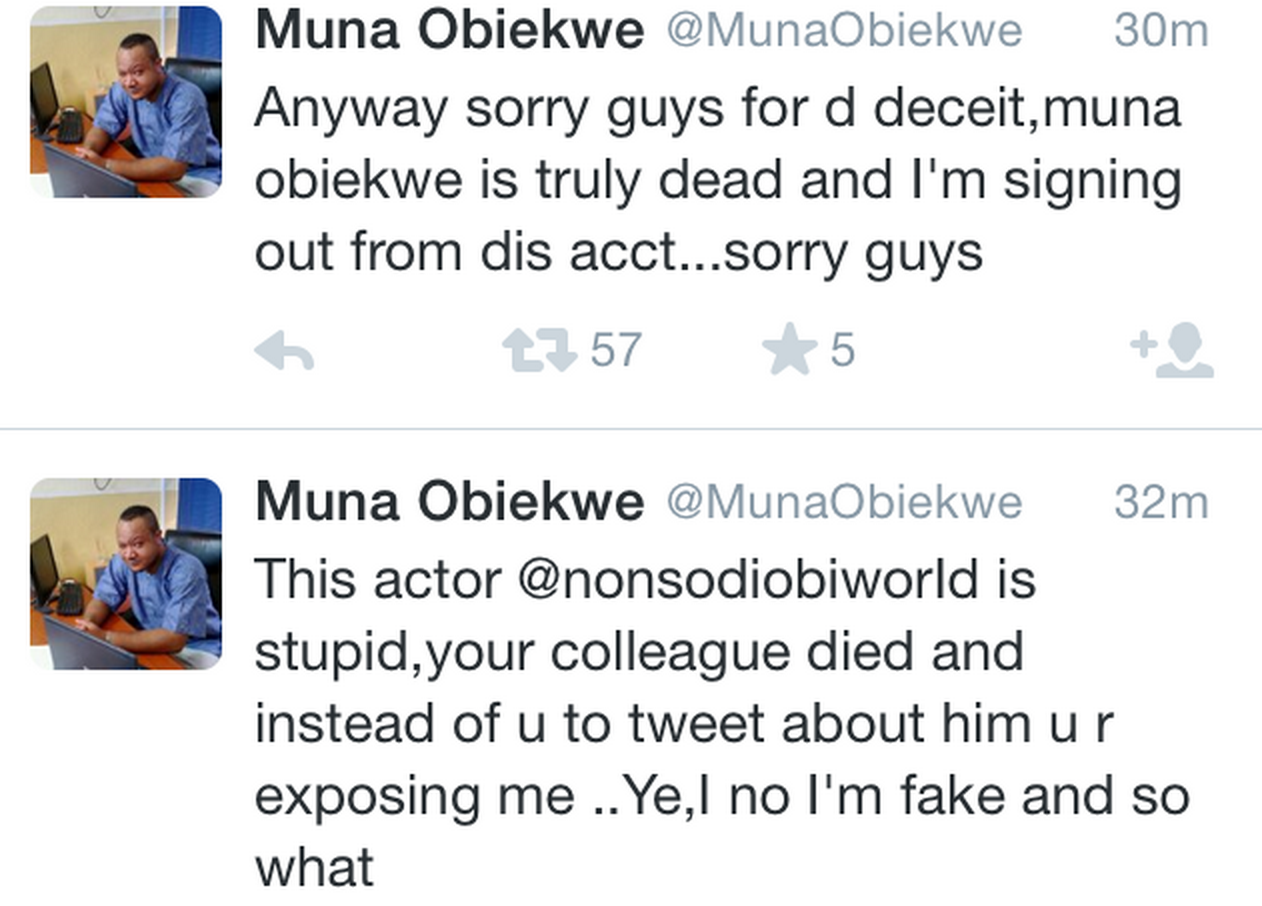Open profile picture on the 32m tweet
The image size is (1262, 906).
(x=126, y=573)
